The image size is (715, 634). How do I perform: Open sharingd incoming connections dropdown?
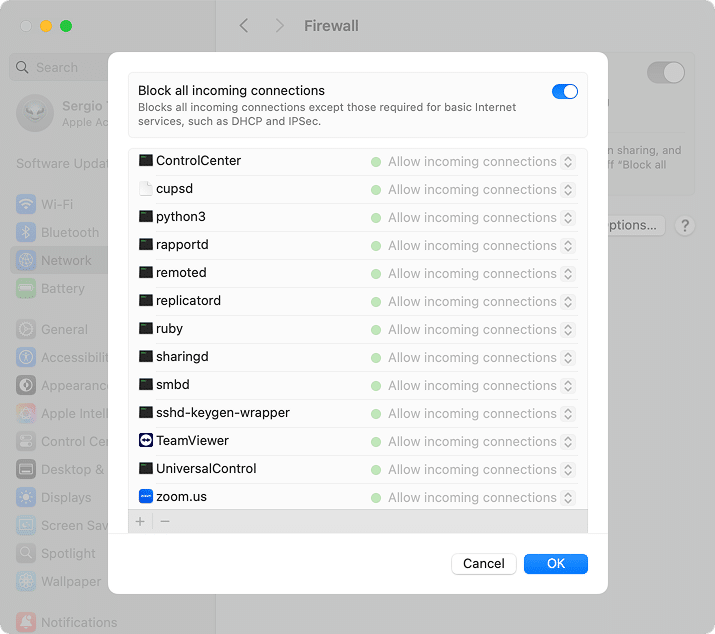568,357
